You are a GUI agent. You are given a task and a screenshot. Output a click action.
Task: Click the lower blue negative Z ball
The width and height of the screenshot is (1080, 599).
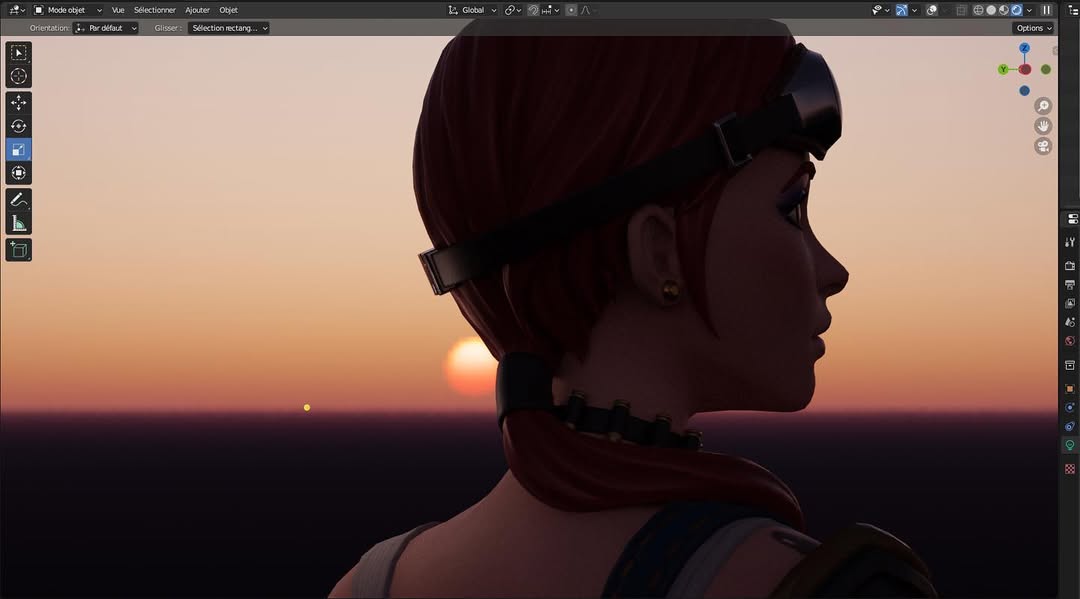tap(1024, 90)
